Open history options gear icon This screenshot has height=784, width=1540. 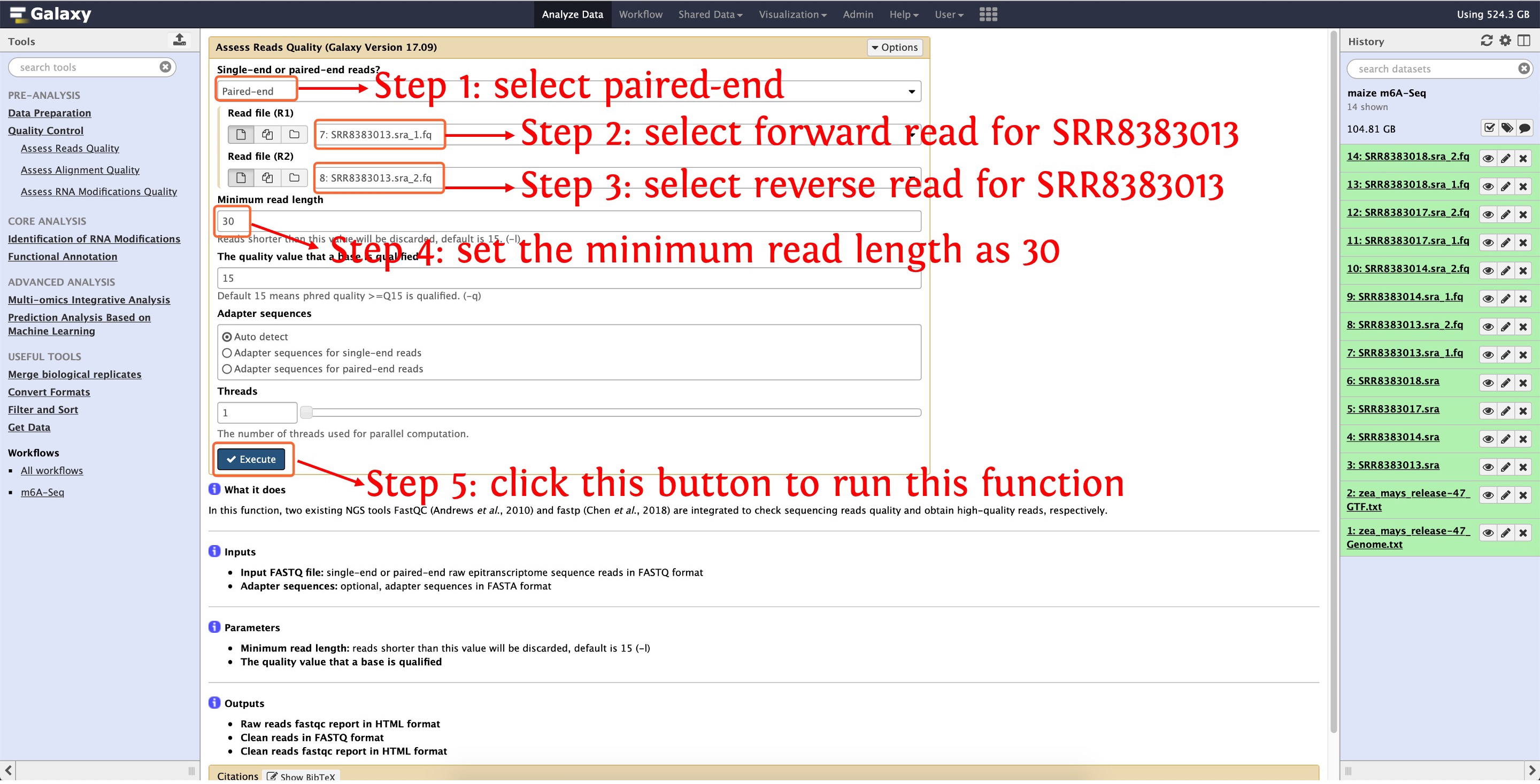click(x=1505, y=41)
